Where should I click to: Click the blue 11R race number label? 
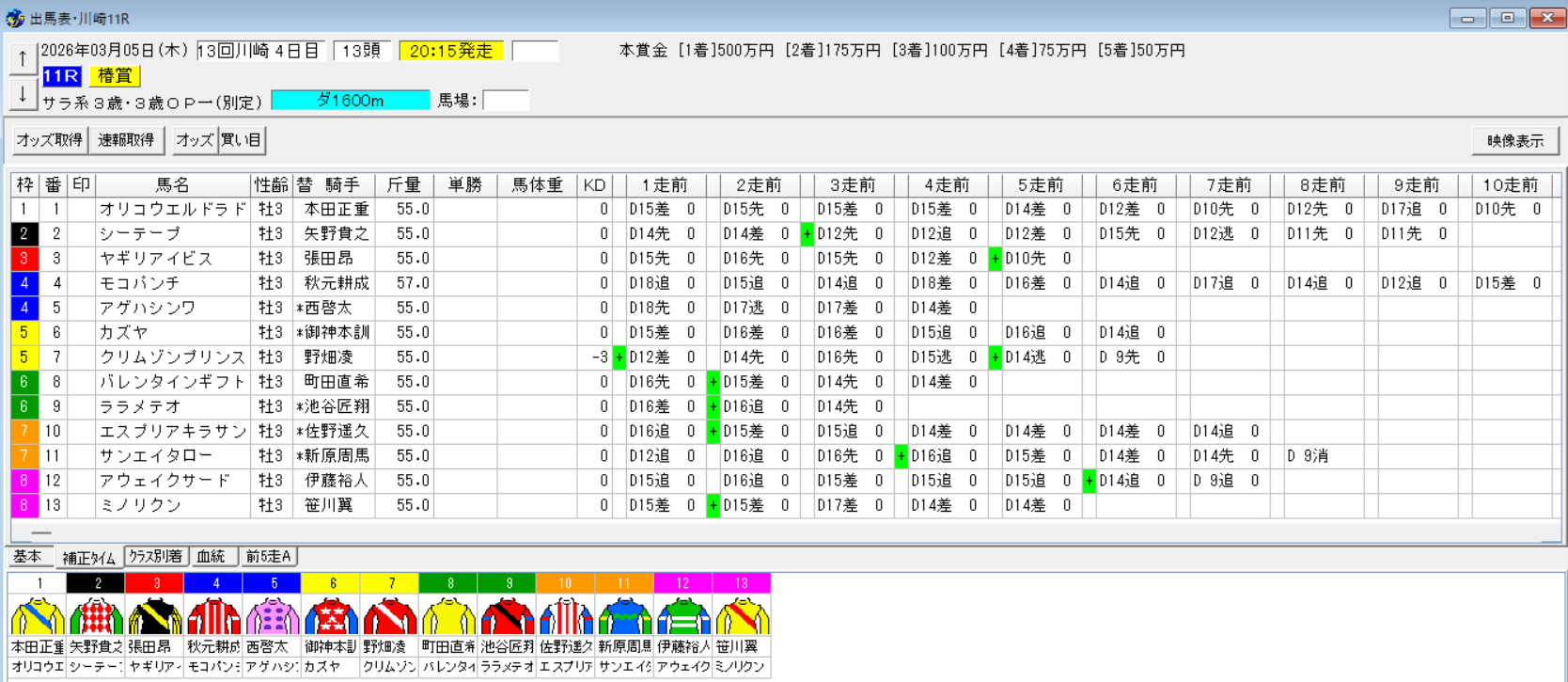pos(61,76)
